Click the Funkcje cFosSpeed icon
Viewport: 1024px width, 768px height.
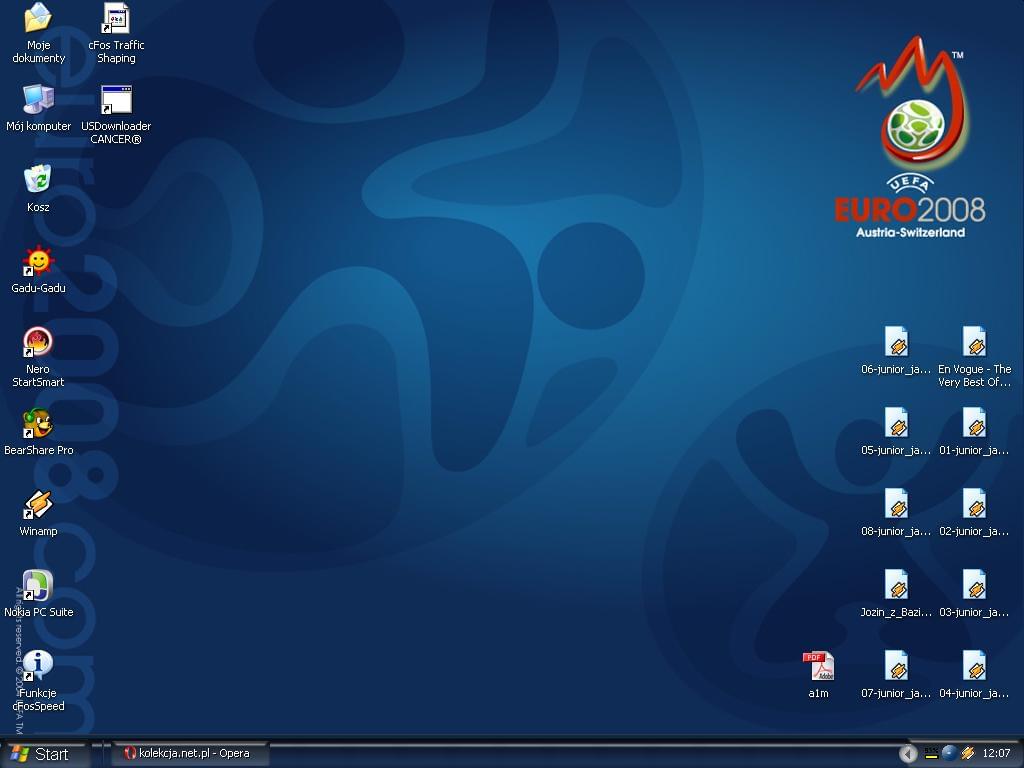pyautogui.click(x=38, y=668)
